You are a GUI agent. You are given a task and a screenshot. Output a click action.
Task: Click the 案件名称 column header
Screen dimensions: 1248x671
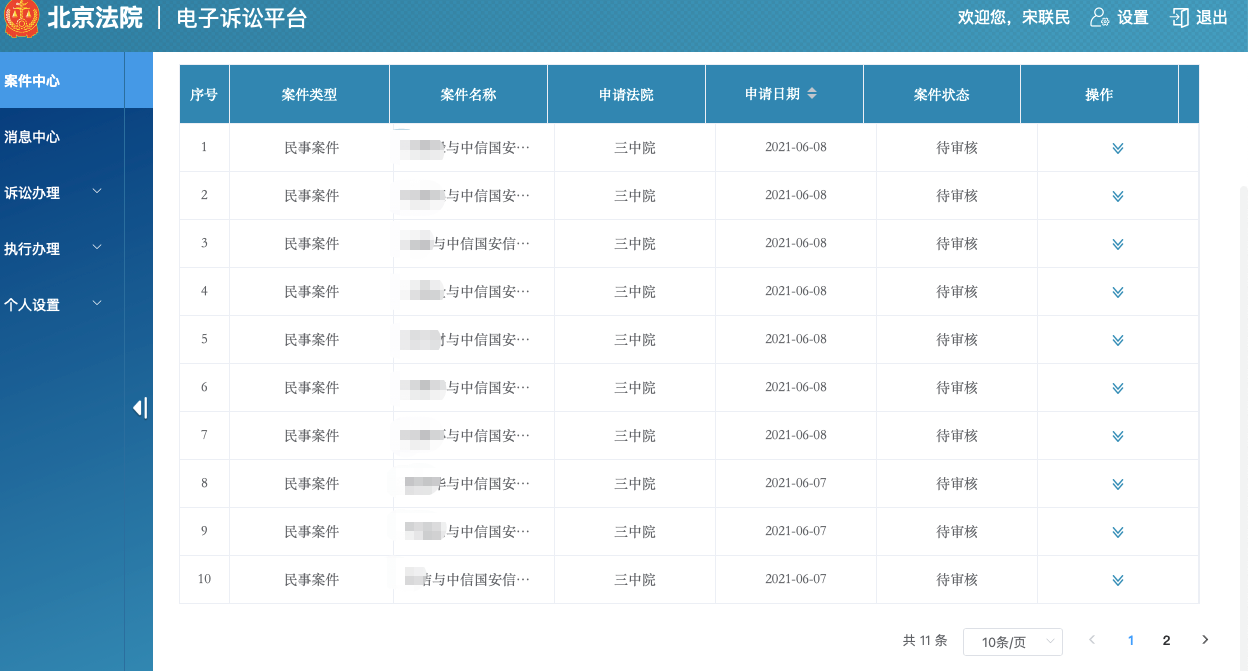468,94
